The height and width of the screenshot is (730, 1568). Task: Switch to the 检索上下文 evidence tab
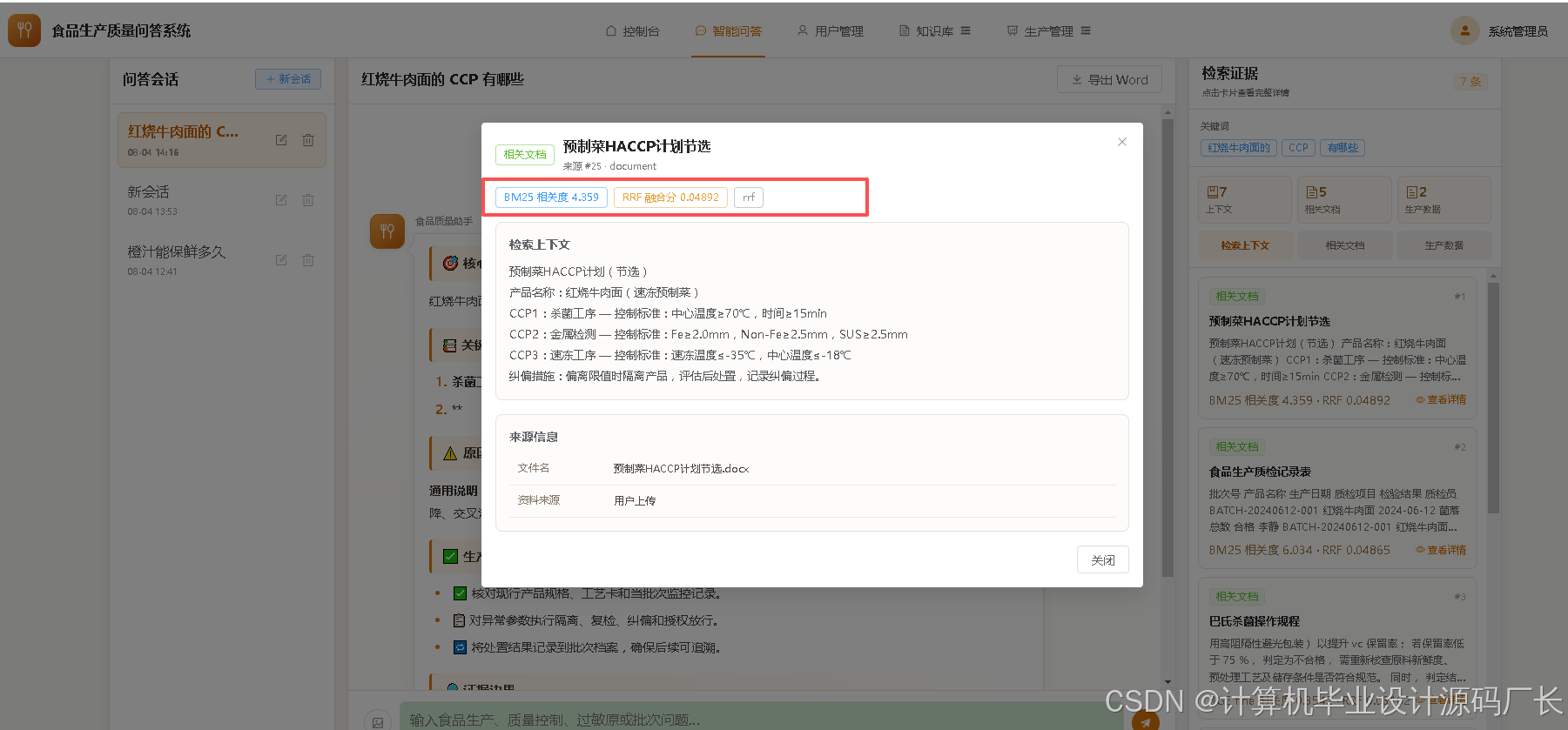[x=1245, y=245]
